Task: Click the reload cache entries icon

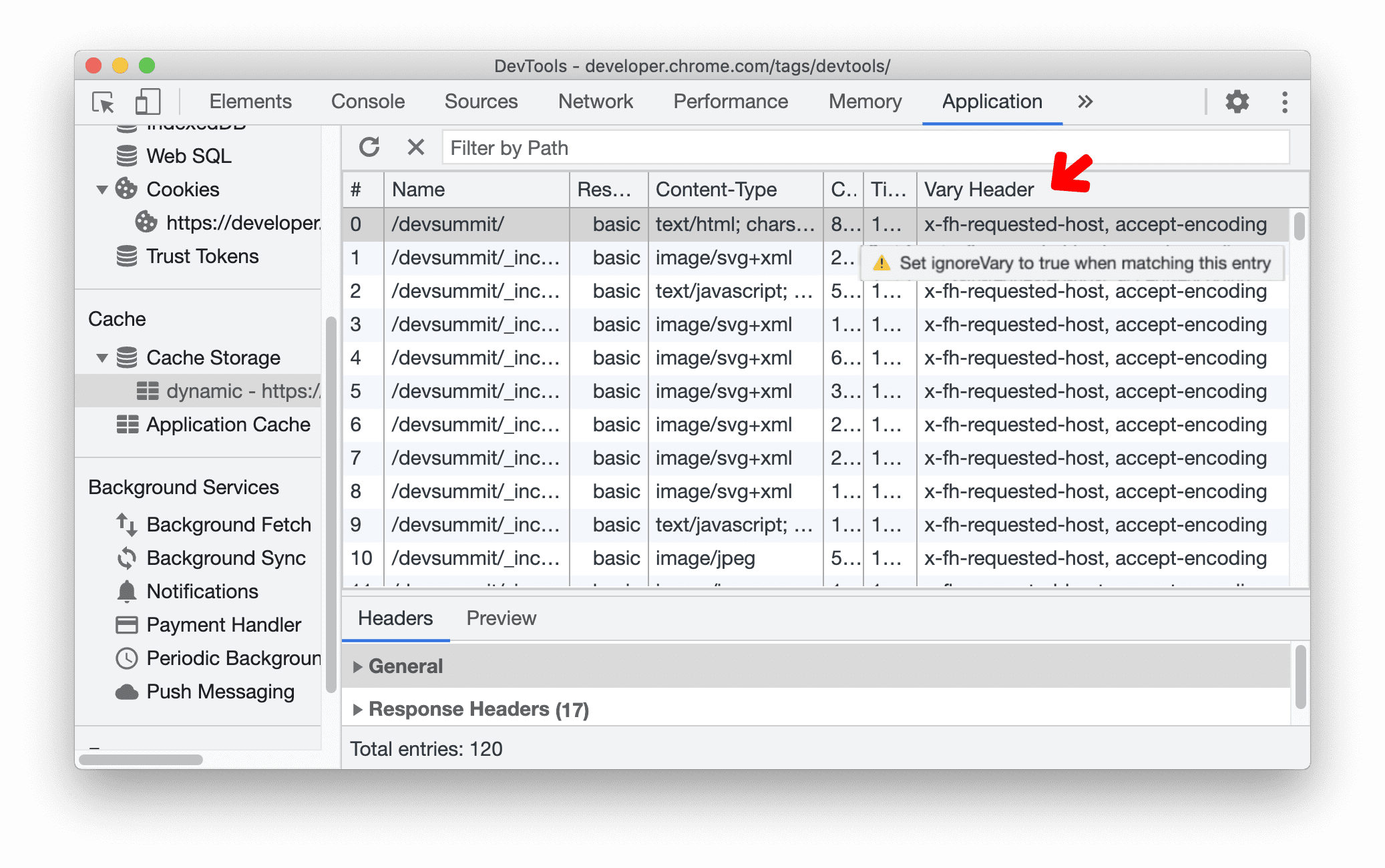Action: (370, 148)
